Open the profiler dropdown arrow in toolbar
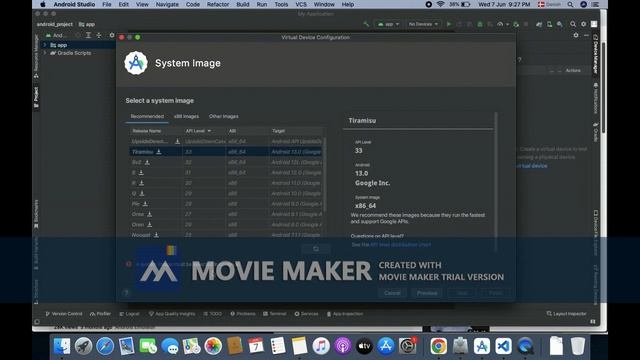 coord(507,24)
